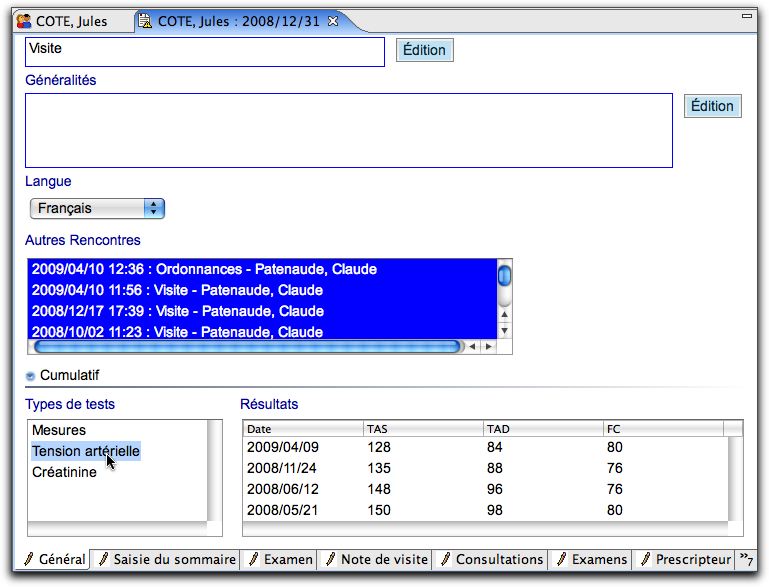Select the COTE, Jules : 2008/12/31 tab
769x587 pixels.
pyautogui.click(x=238, y=22)
